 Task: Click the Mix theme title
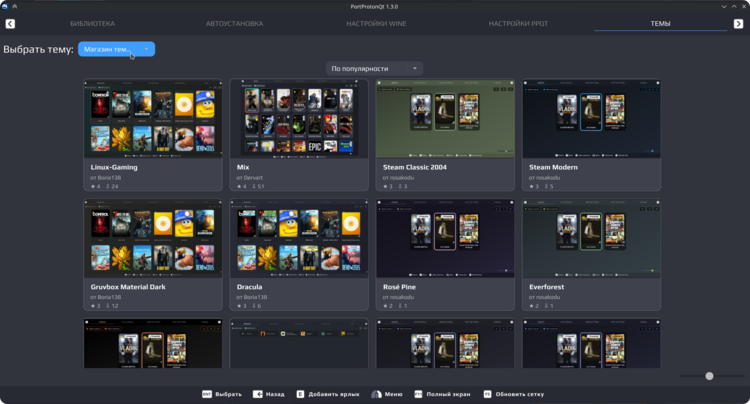[x=243, y=167]
